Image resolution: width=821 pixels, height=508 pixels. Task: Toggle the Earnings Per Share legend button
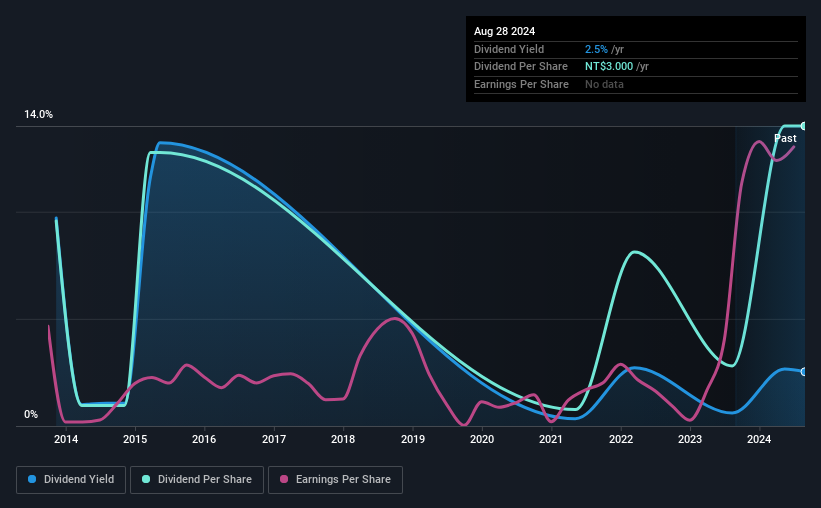tap(335, 480)
